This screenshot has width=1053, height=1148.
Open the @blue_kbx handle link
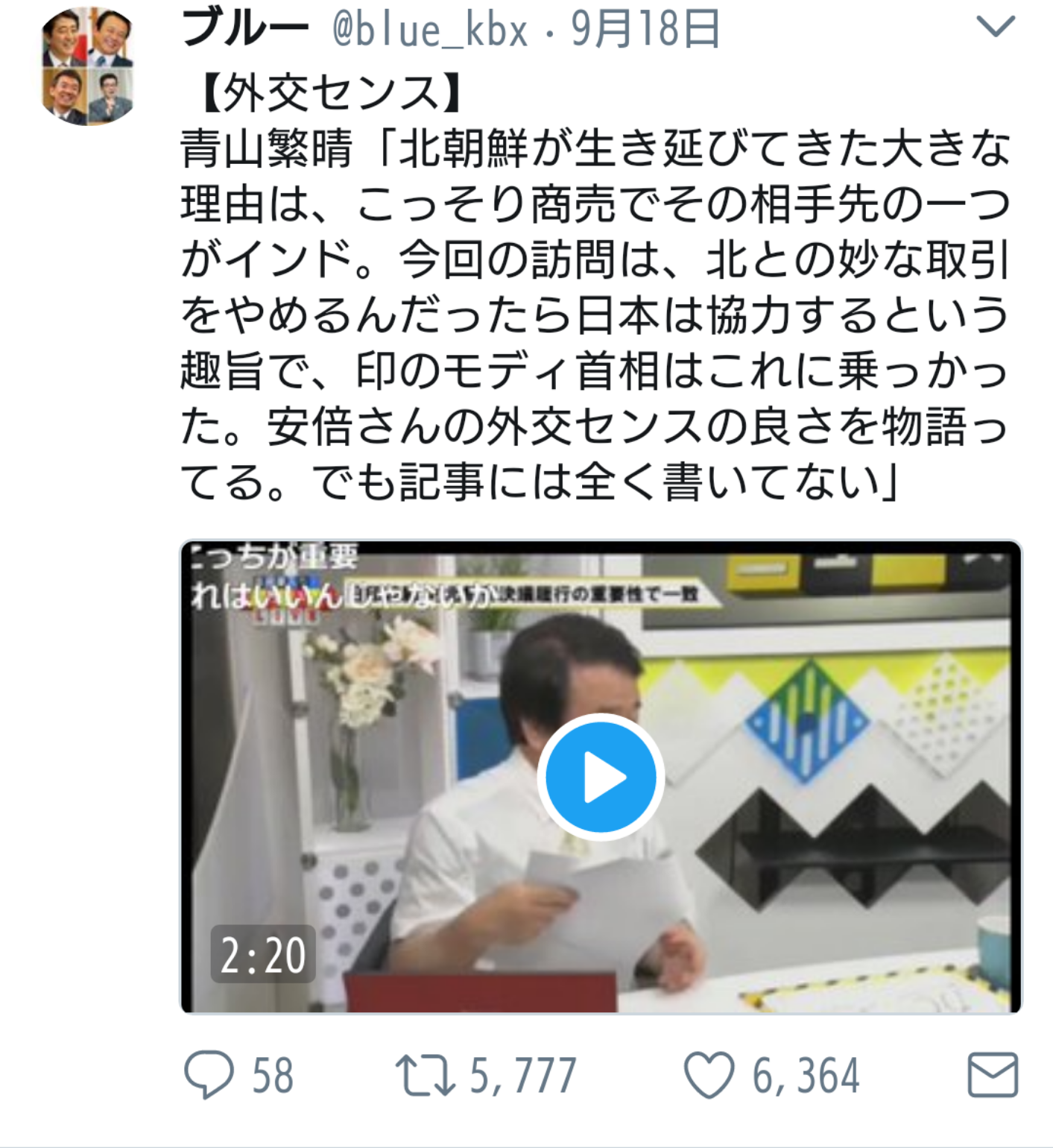429,31
